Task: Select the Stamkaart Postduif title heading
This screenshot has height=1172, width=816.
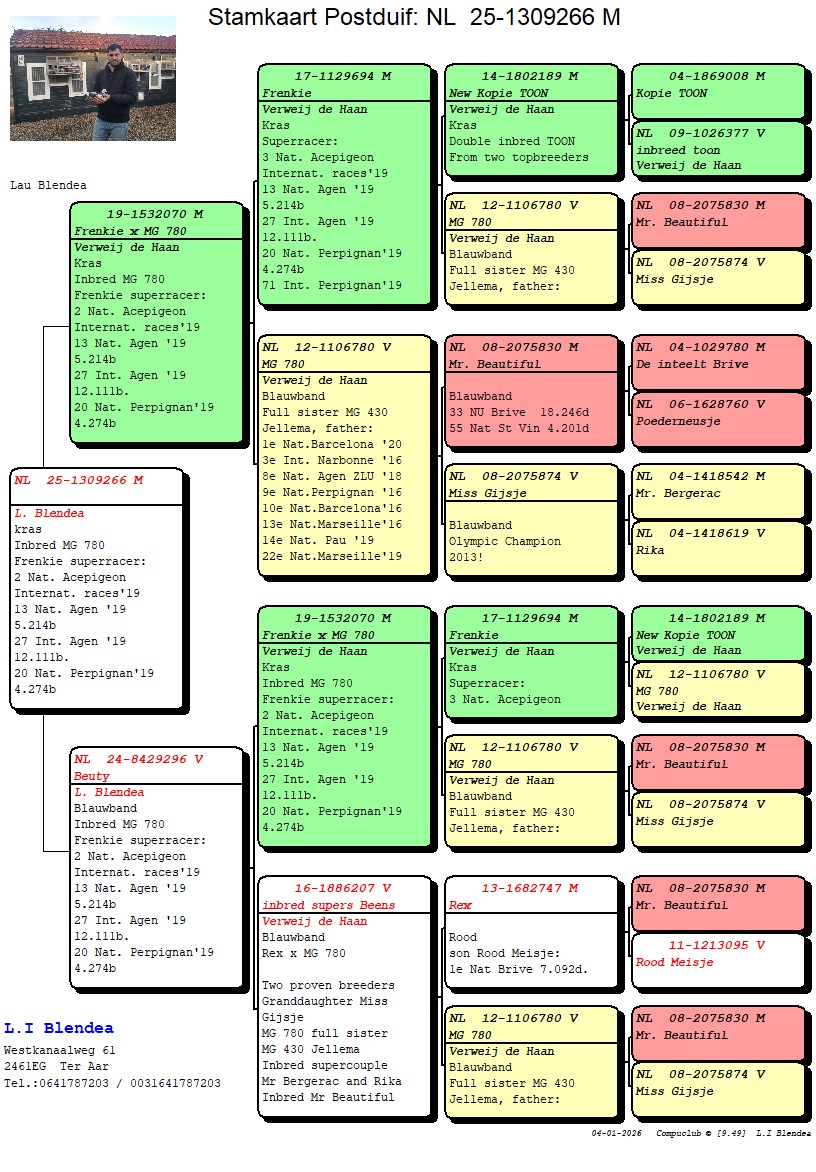Action: click(x=413, y=17)
